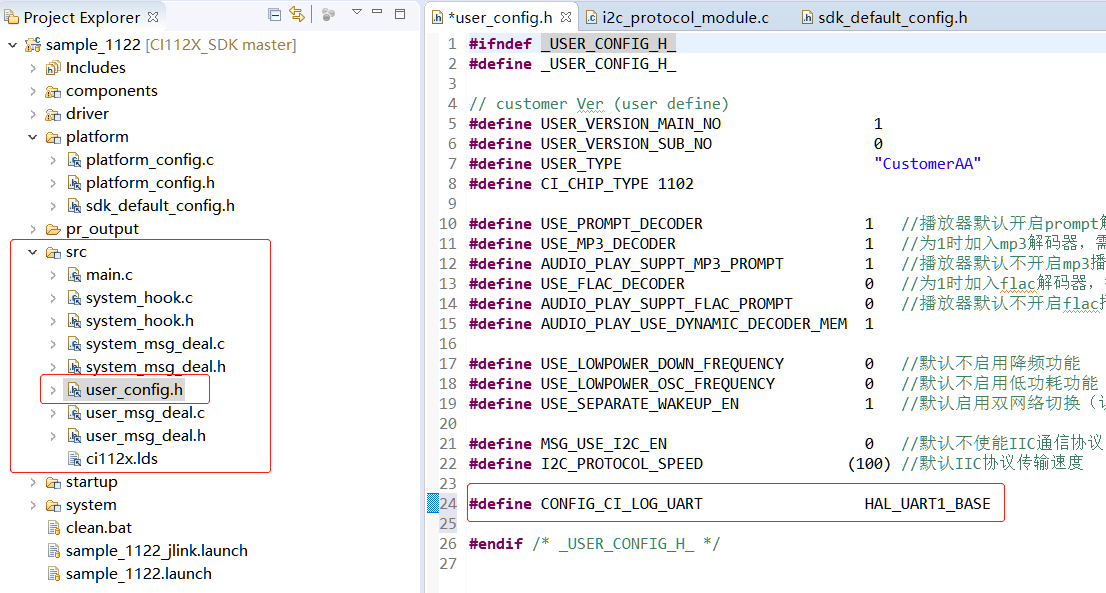Click Collapse All icon in Project Explorer
Viewport: 1106px width, 593px height.
tap(275, 14)
